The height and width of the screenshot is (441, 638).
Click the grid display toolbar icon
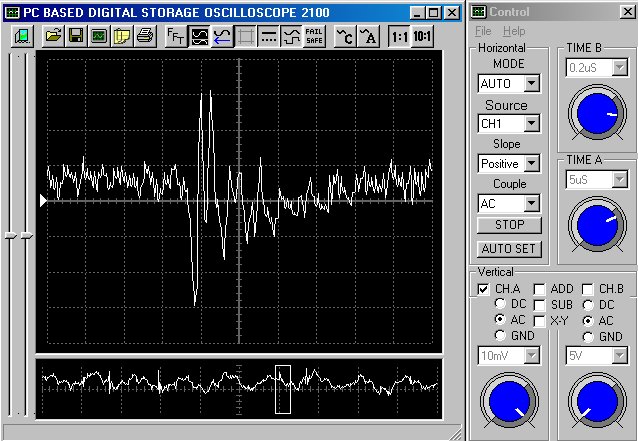point(245,36)
